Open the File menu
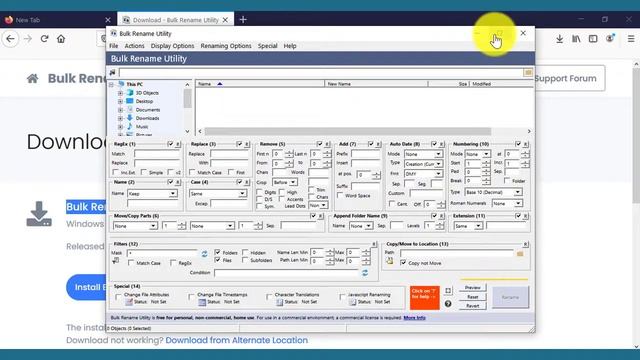Viewport: 640px width, 360px height. [x=114, y=46]
